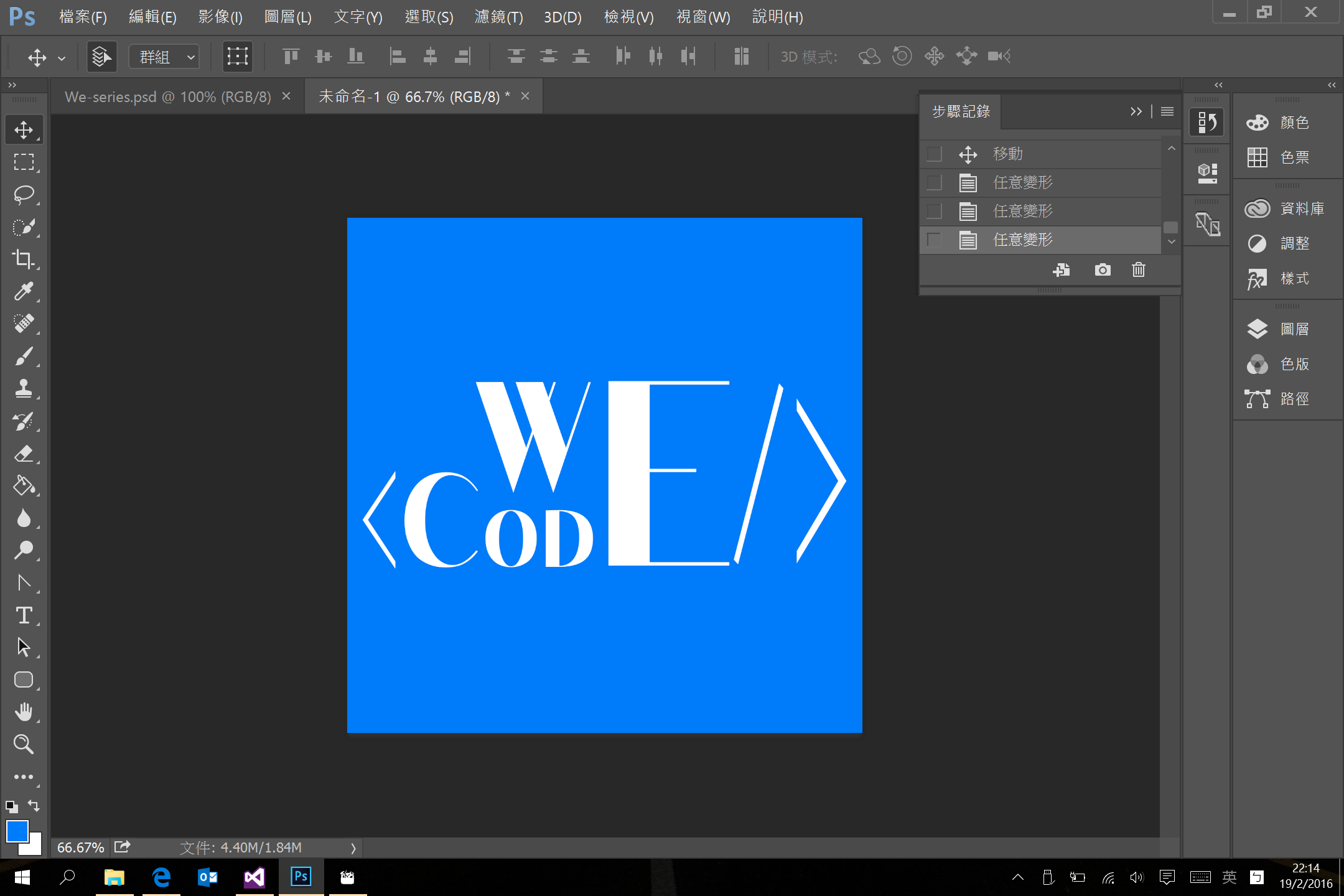Viewport: 1344px width, 896px height.
Task: Select the Clone Stamp tool
Action: [x=24, y=388]
